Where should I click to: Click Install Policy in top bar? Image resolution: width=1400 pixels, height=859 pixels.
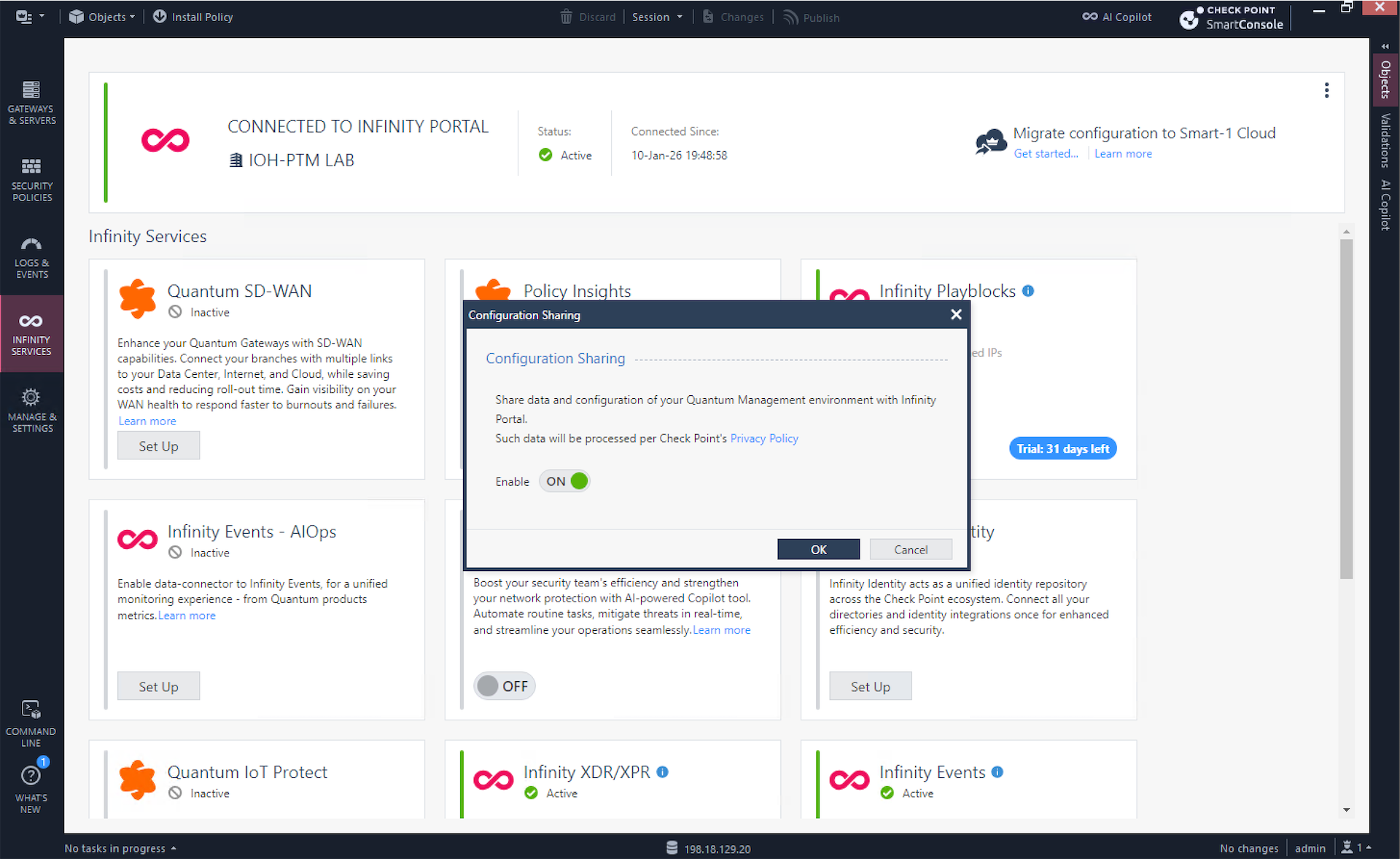coord(193,17)
